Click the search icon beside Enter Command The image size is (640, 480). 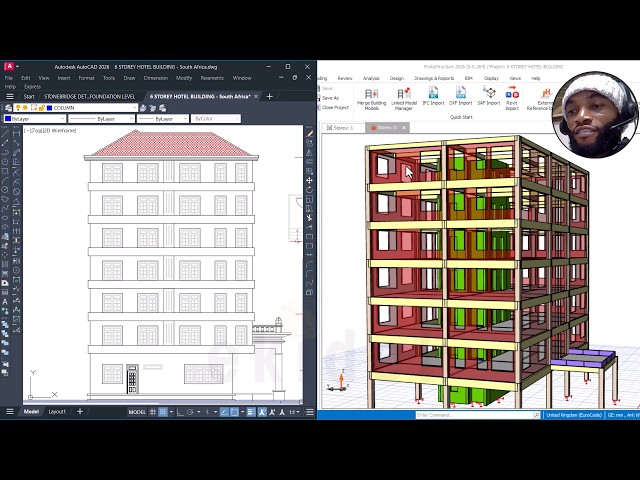pos(536,415)
